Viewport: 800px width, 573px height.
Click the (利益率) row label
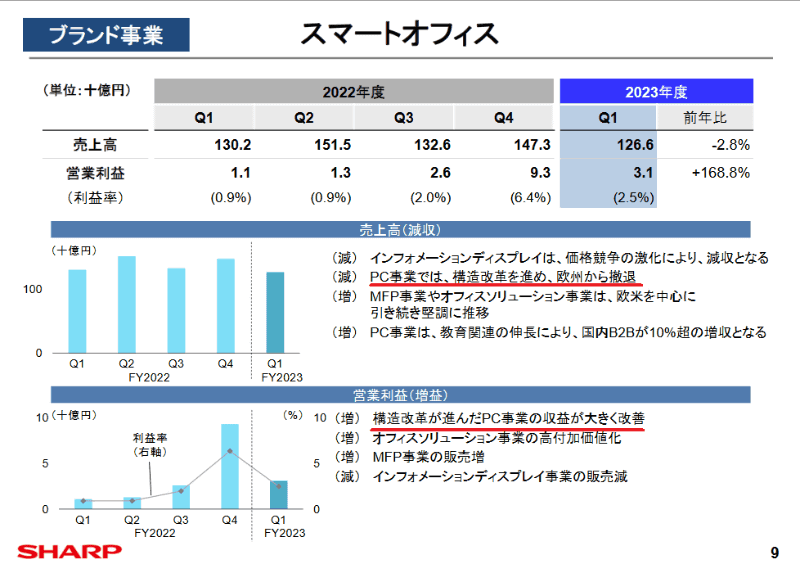(x=95, y=197)
